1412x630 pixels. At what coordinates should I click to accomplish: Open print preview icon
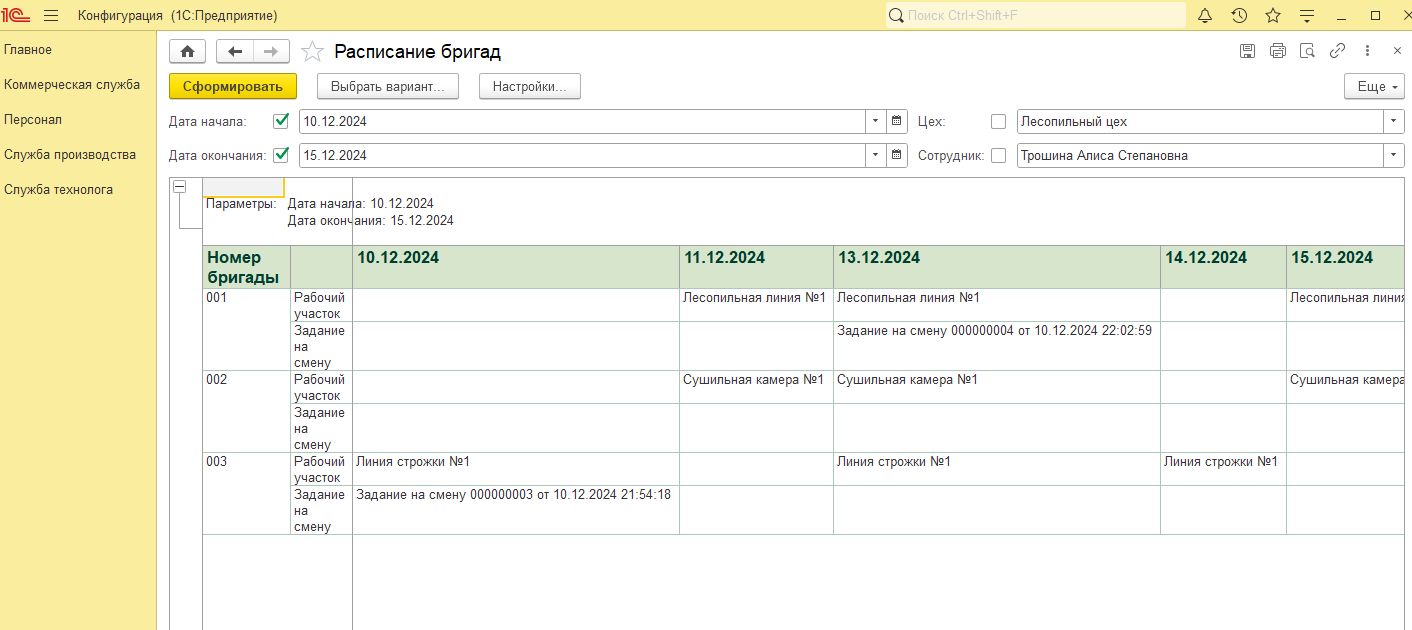(1307, 51)
